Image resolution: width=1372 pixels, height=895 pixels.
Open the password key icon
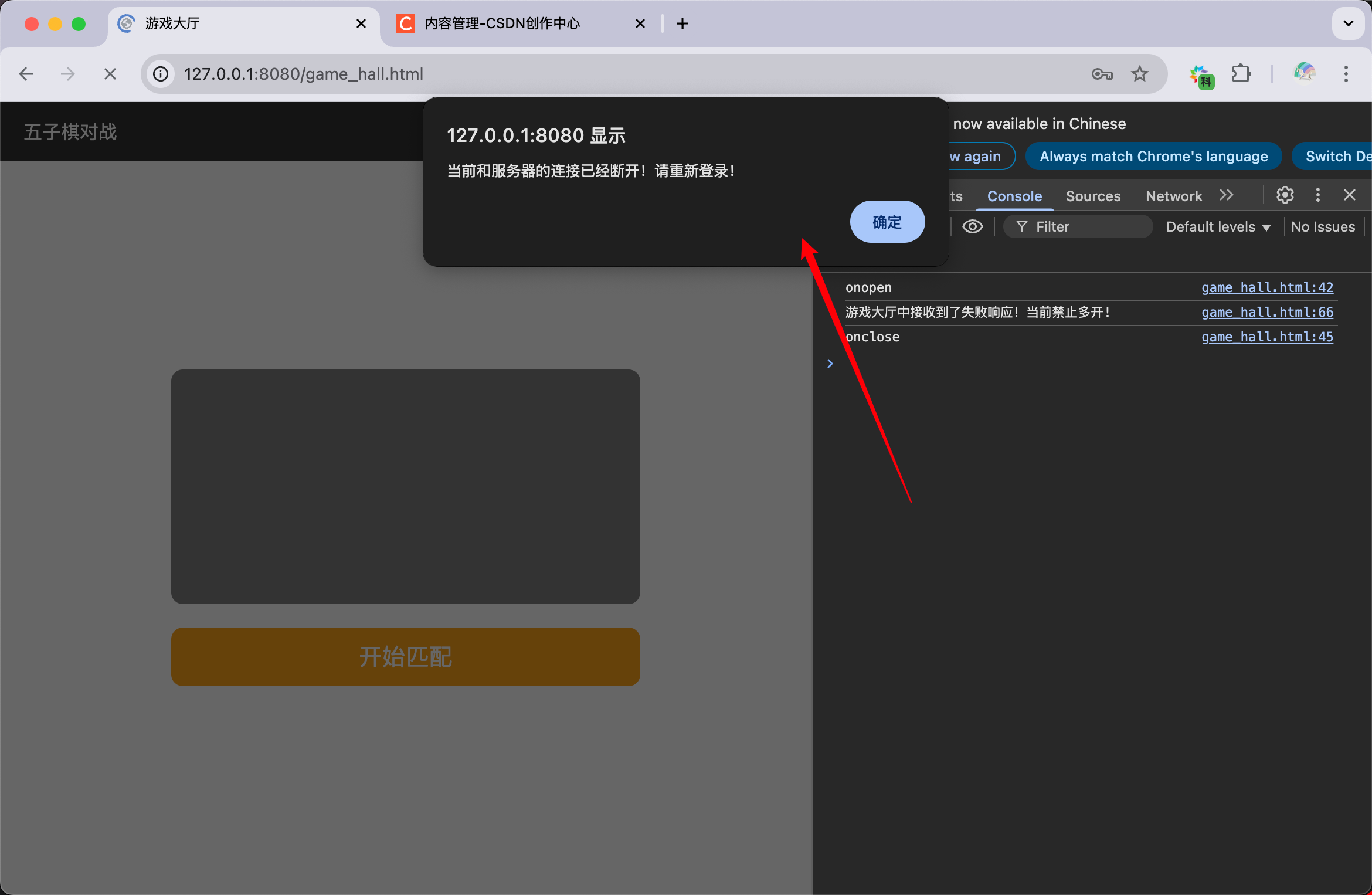1102,74
